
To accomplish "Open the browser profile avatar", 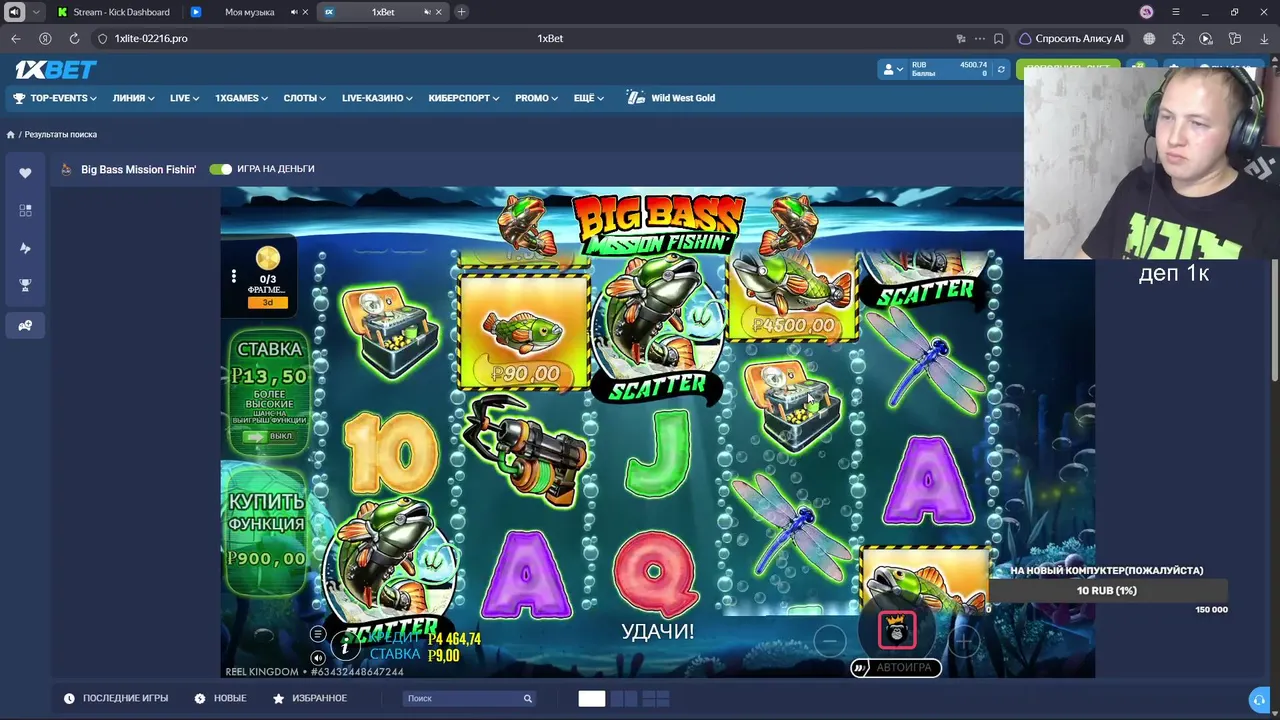I will tap(1147, 12).
